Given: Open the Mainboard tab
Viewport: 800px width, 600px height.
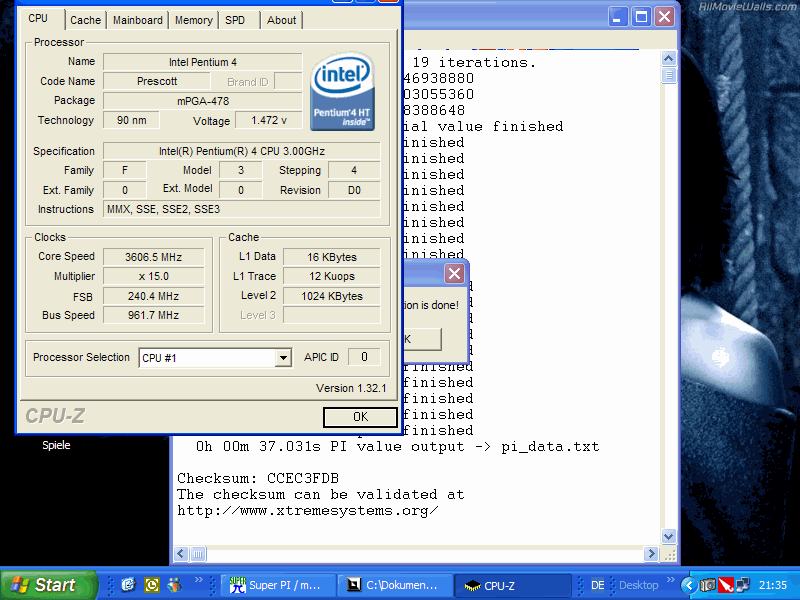Looking at the screenshot, I should pos(138,20).
